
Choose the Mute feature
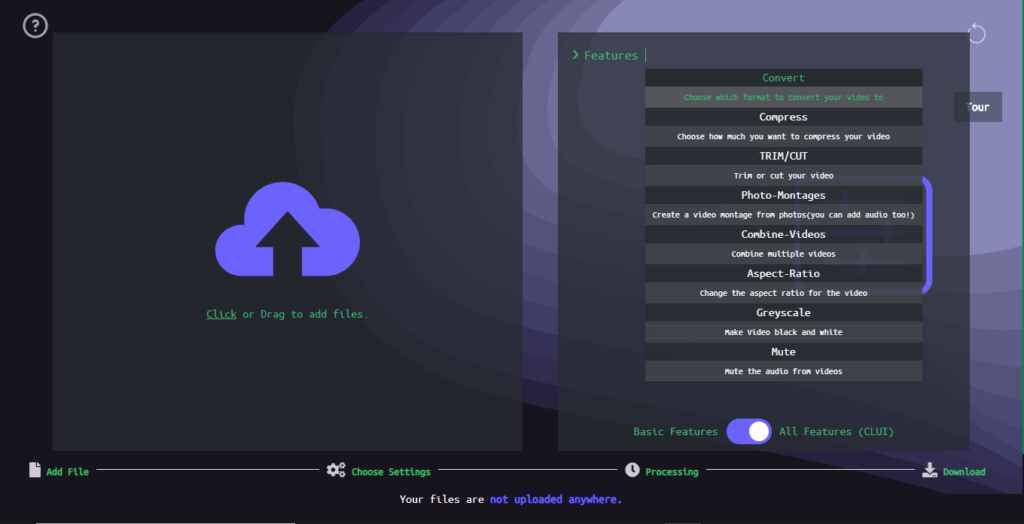(x=784, y=352)
